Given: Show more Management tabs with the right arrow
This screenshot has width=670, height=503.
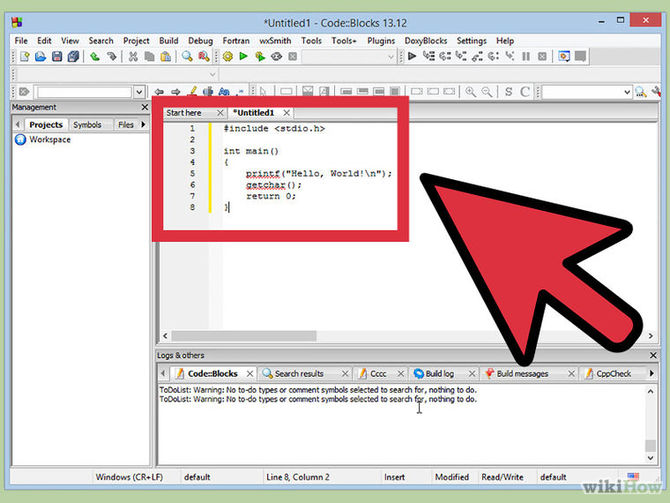Looking at the screenshot, I should tap(143, 124).
